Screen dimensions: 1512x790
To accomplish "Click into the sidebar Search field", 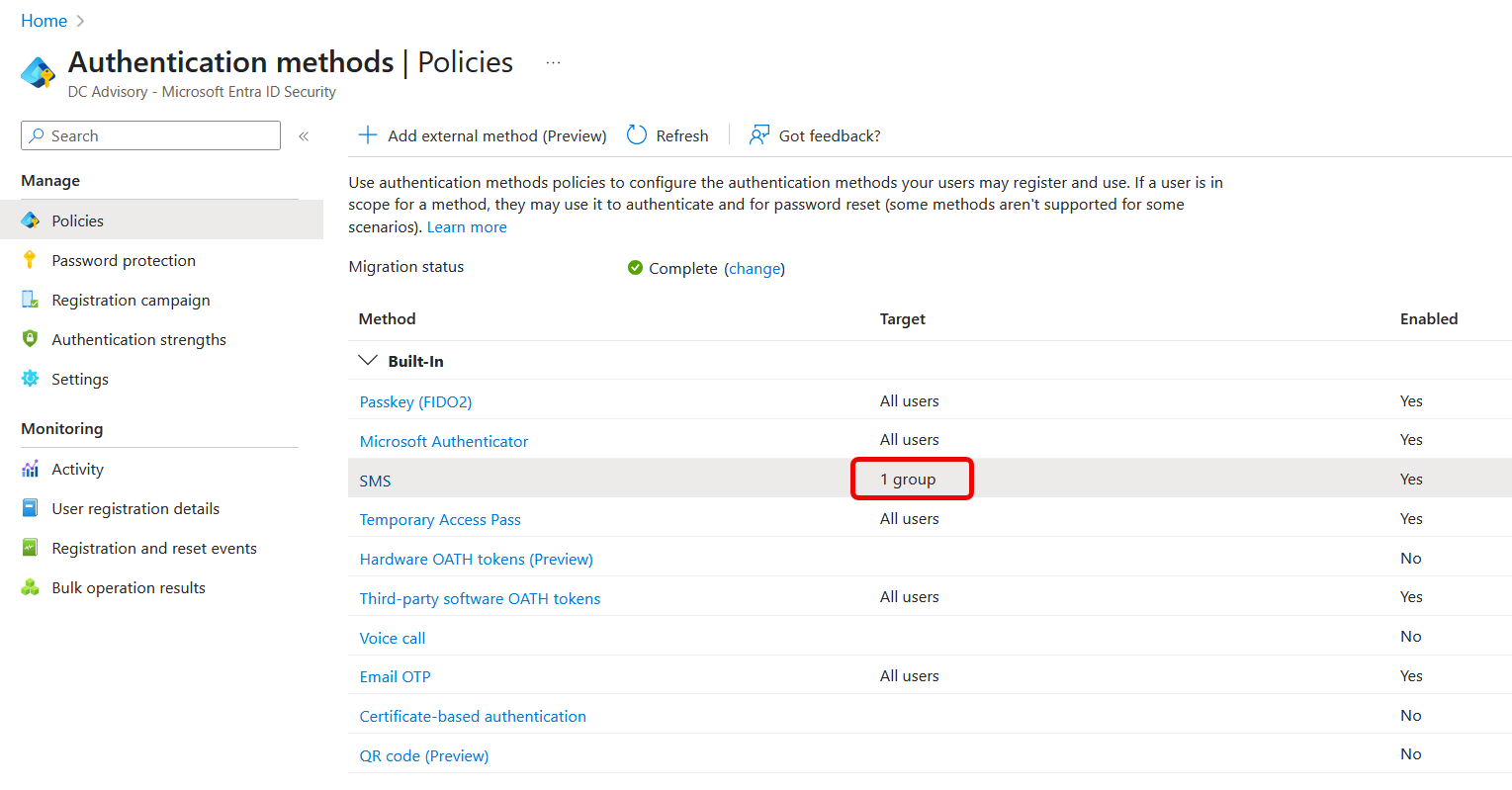I will click(x=150, y=135).
